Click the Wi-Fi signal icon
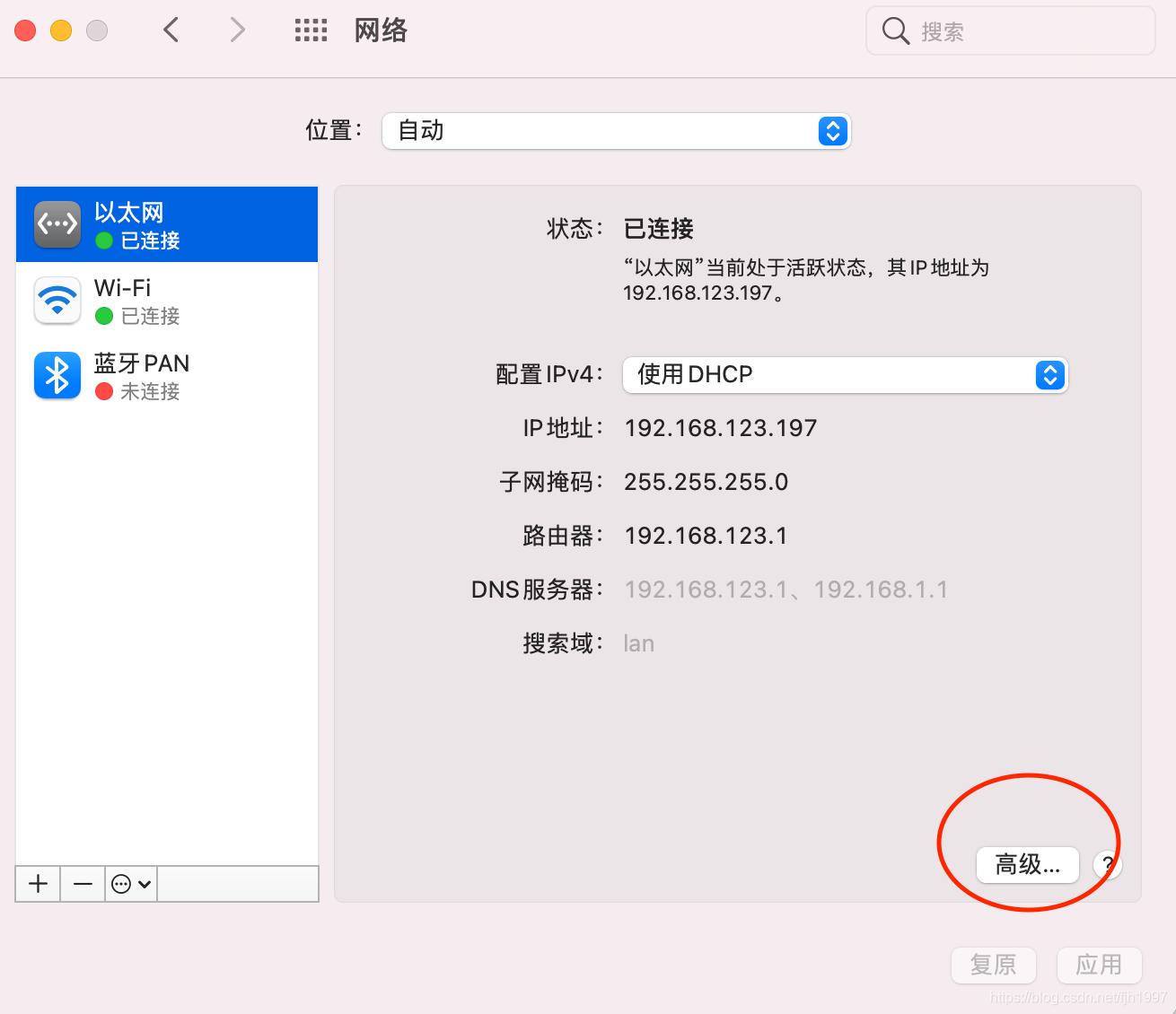Viewport: 1176px width, 1014px height. pyautogui.click(x=57, y=301)
